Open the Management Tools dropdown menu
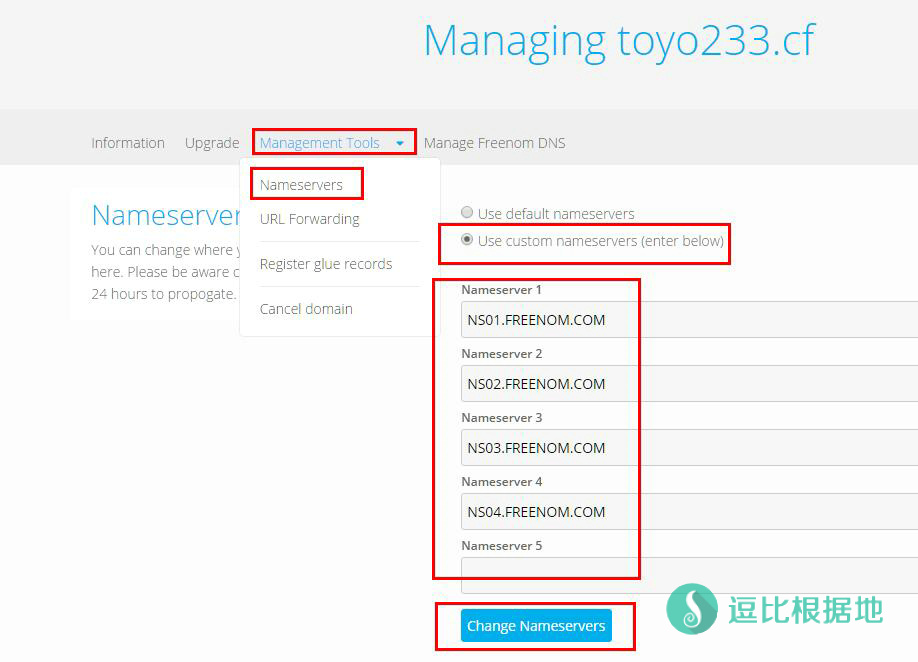918x662 pixels. coord(320,143)
